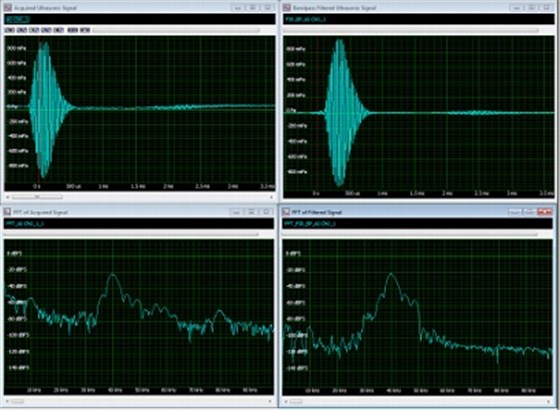Click the FFT of Filtered Signal window icon

[x=286, y=212]
